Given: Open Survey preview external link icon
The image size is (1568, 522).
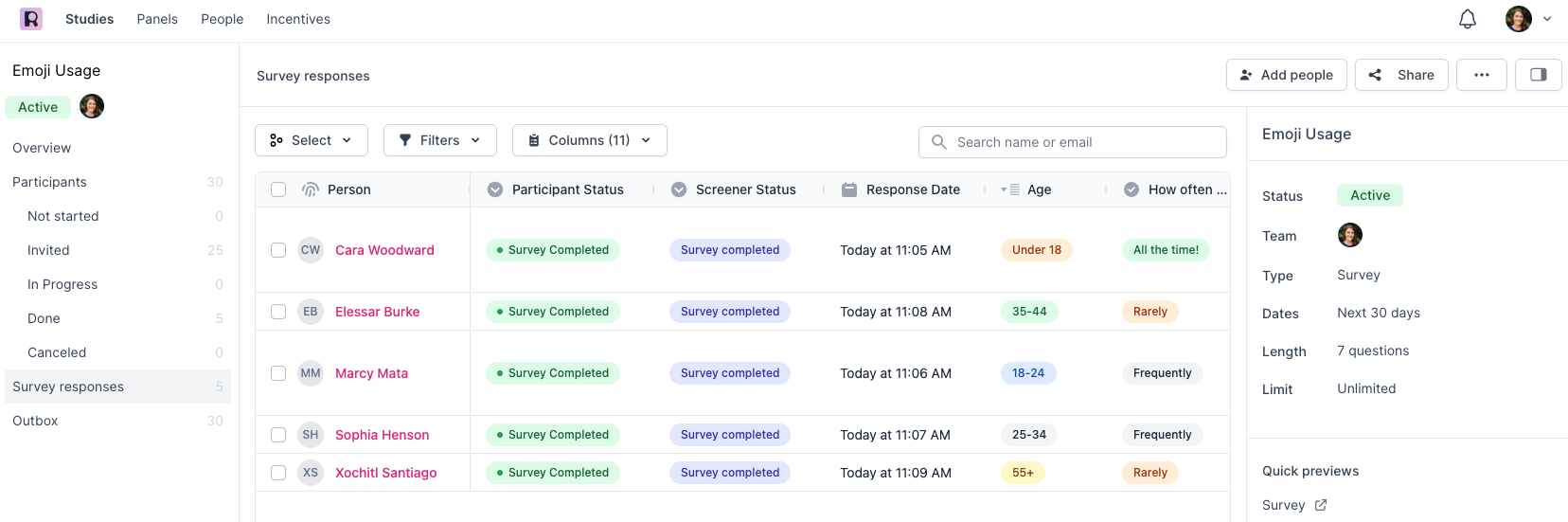Looking at the screenshot, I should click(1321, 505).
